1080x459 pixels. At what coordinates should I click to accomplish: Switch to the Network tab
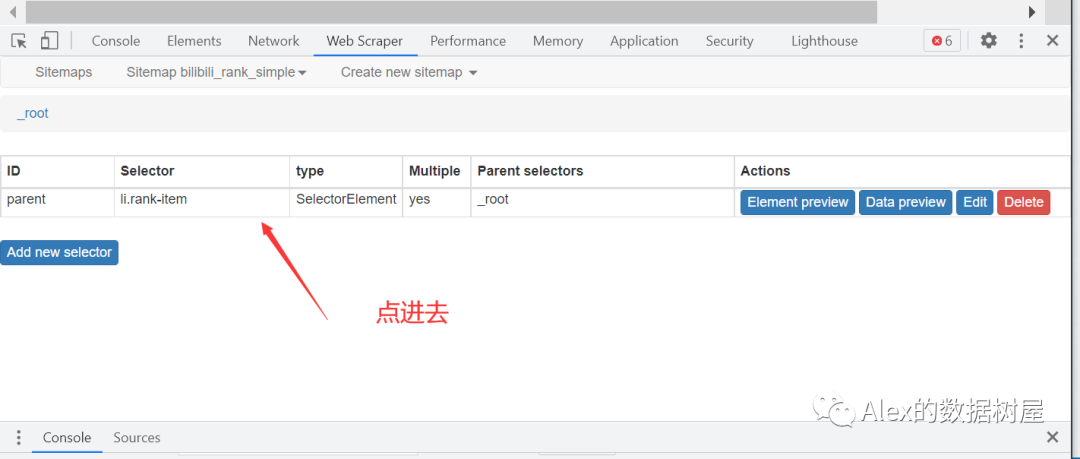pos(273,41)
